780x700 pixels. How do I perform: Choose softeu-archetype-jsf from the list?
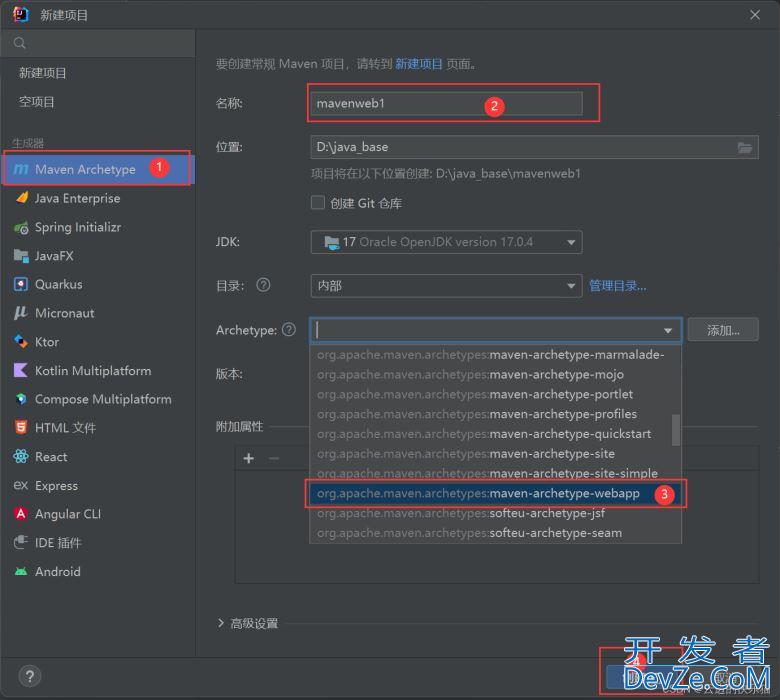point(495,513)
